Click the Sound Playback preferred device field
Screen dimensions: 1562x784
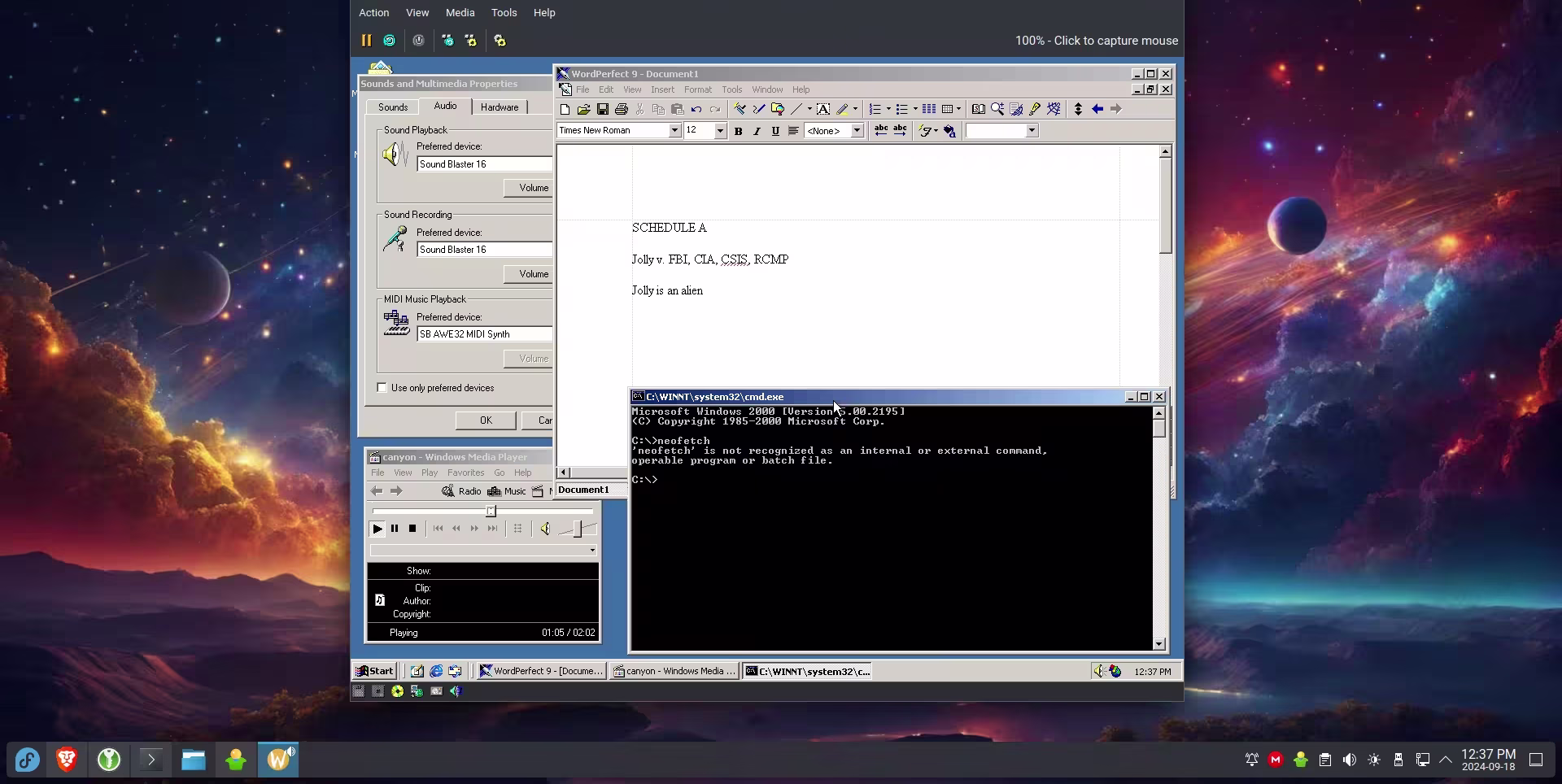485,164
